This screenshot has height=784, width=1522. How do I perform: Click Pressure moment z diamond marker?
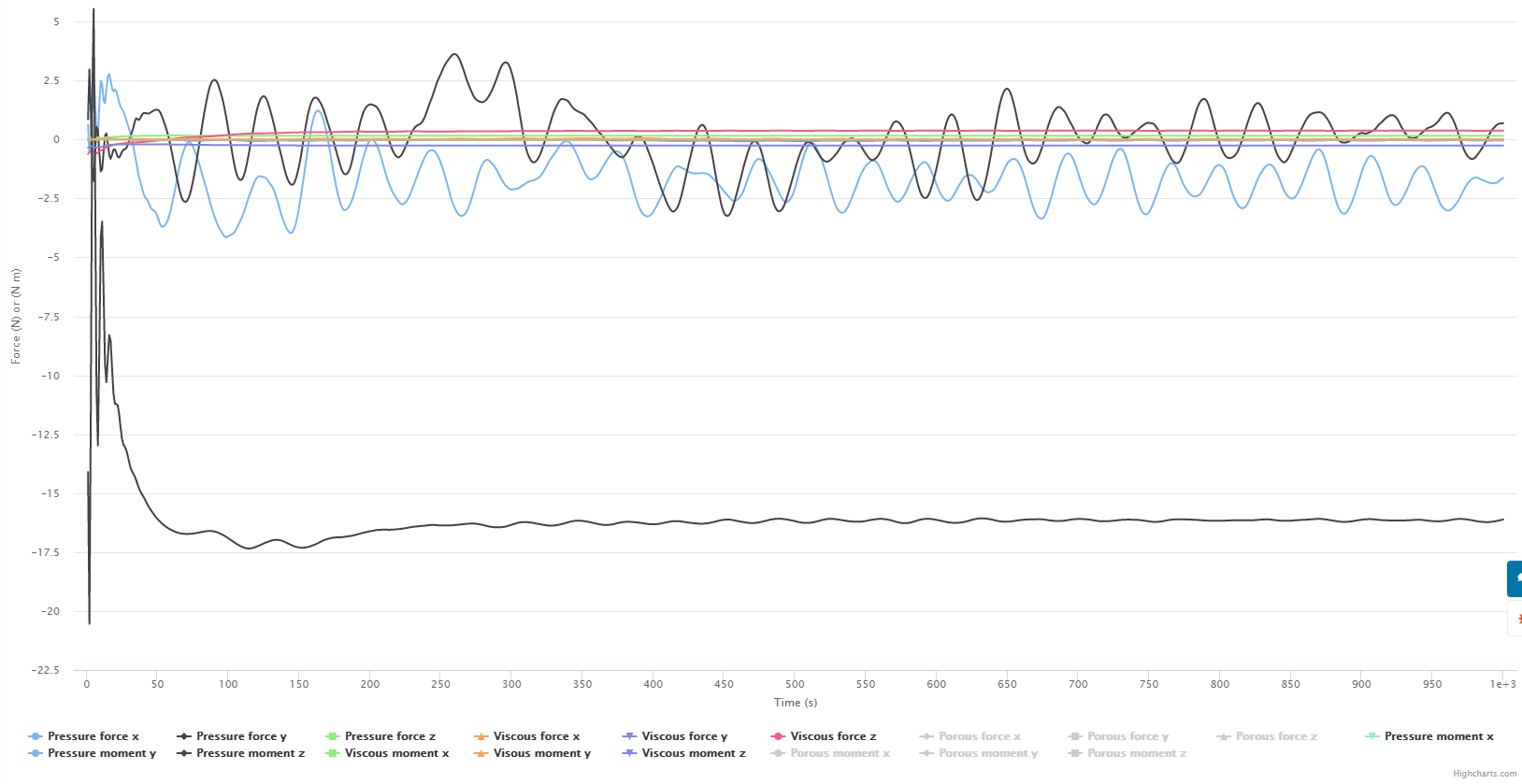(x=185, y=753)
